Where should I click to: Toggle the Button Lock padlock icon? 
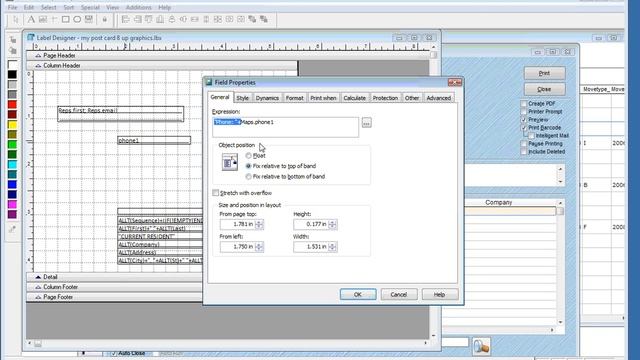click(104, 19)
